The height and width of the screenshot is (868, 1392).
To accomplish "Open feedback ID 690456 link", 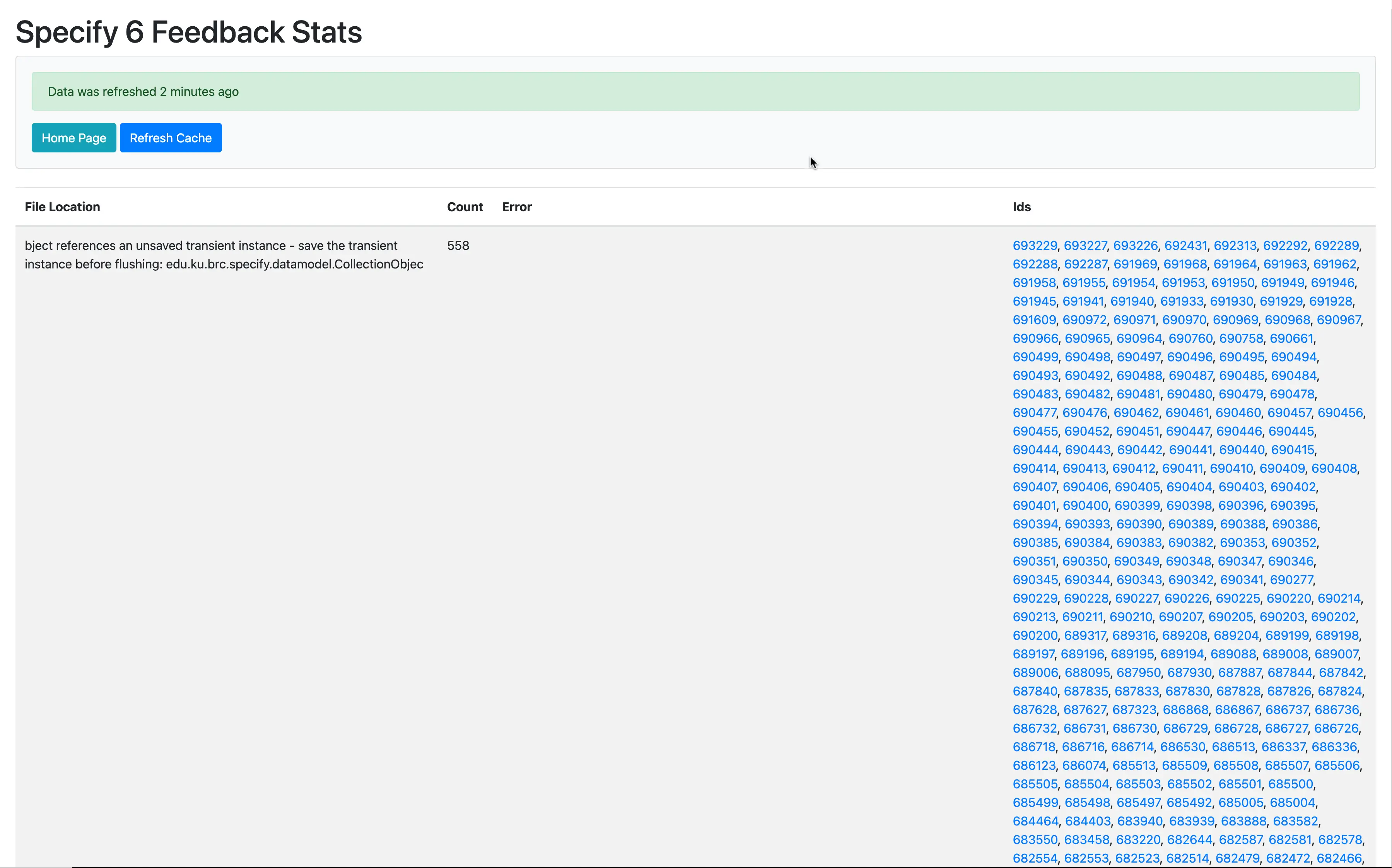I will click(1340, 413).
